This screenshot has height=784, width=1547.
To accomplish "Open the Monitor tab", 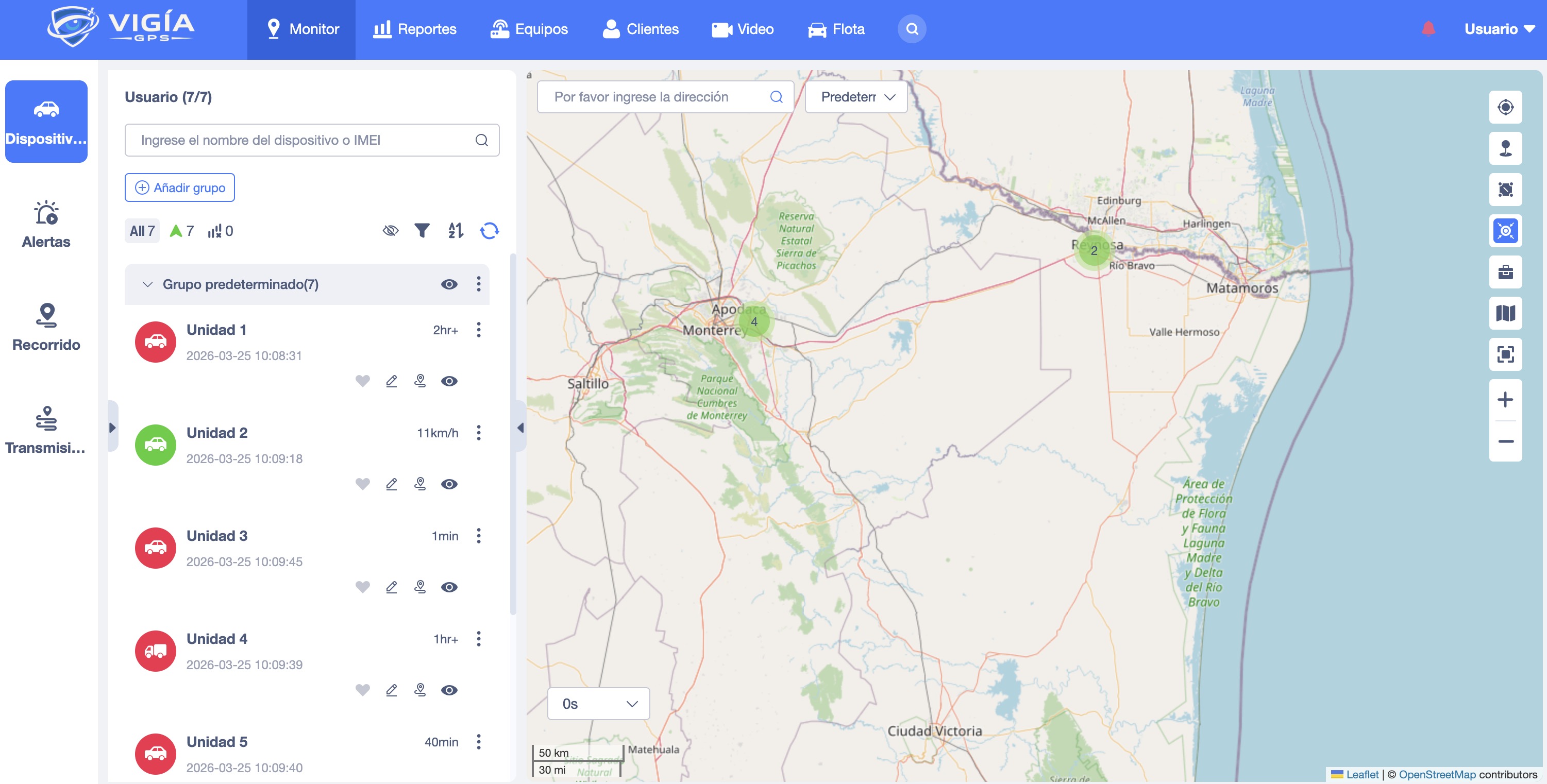I will 301,29.
